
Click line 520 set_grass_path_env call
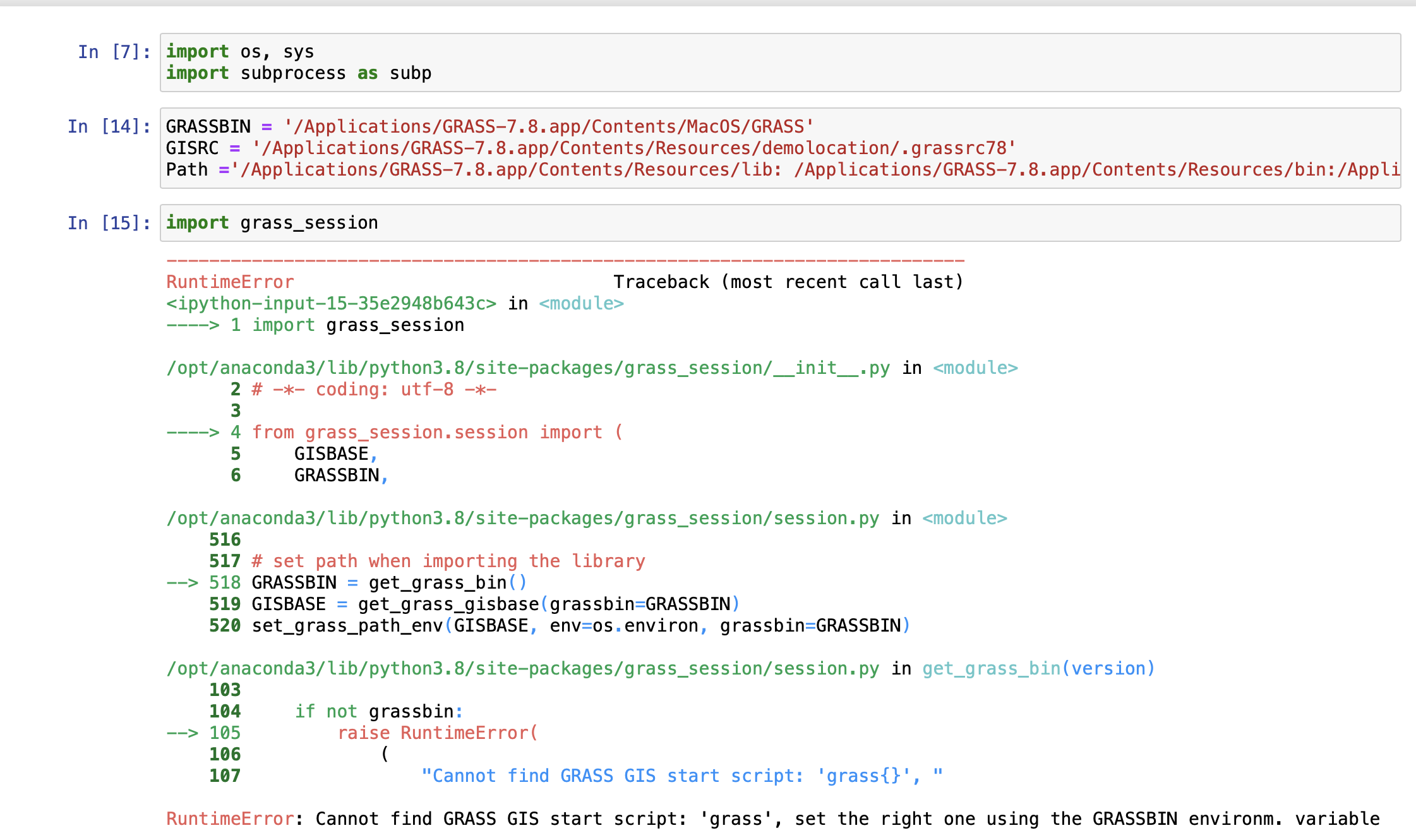581,626
